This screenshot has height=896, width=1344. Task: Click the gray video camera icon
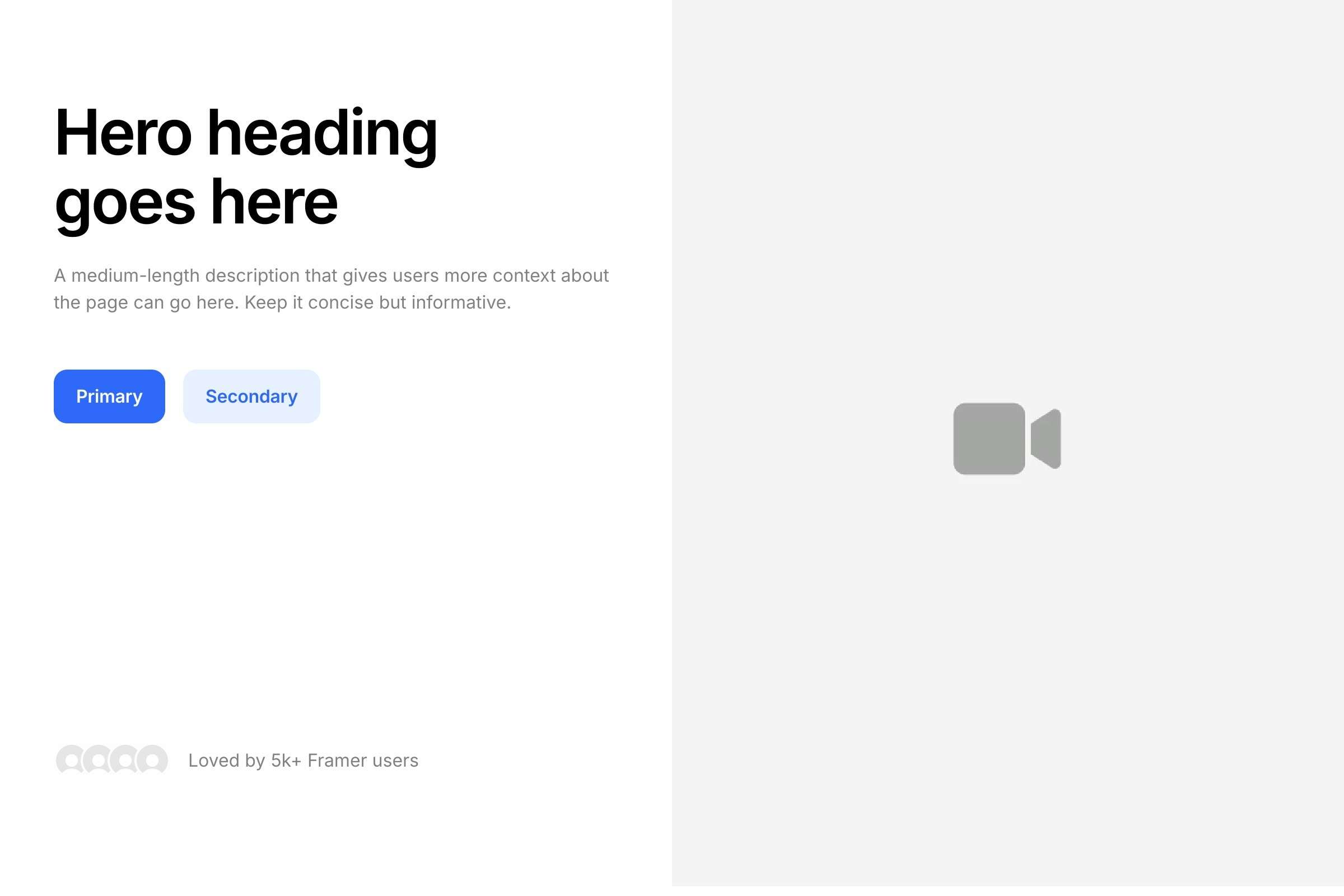coord(1007,439)
